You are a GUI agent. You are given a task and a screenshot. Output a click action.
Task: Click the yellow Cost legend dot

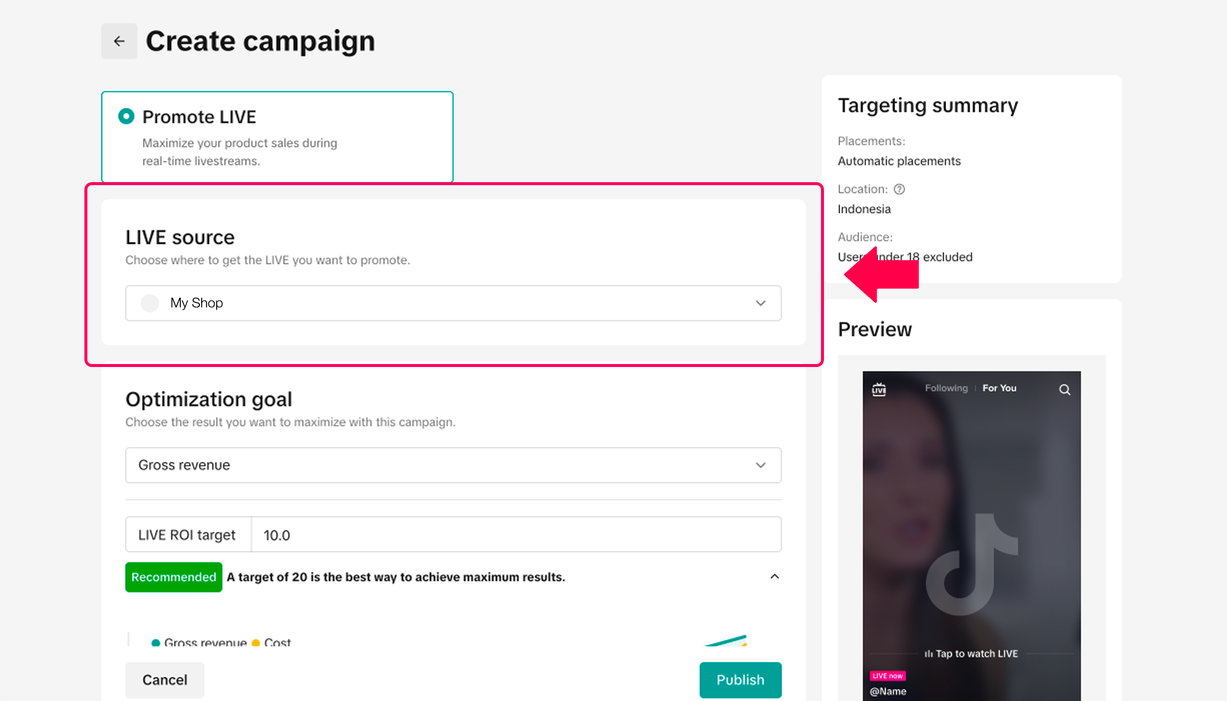coord(256,643)
